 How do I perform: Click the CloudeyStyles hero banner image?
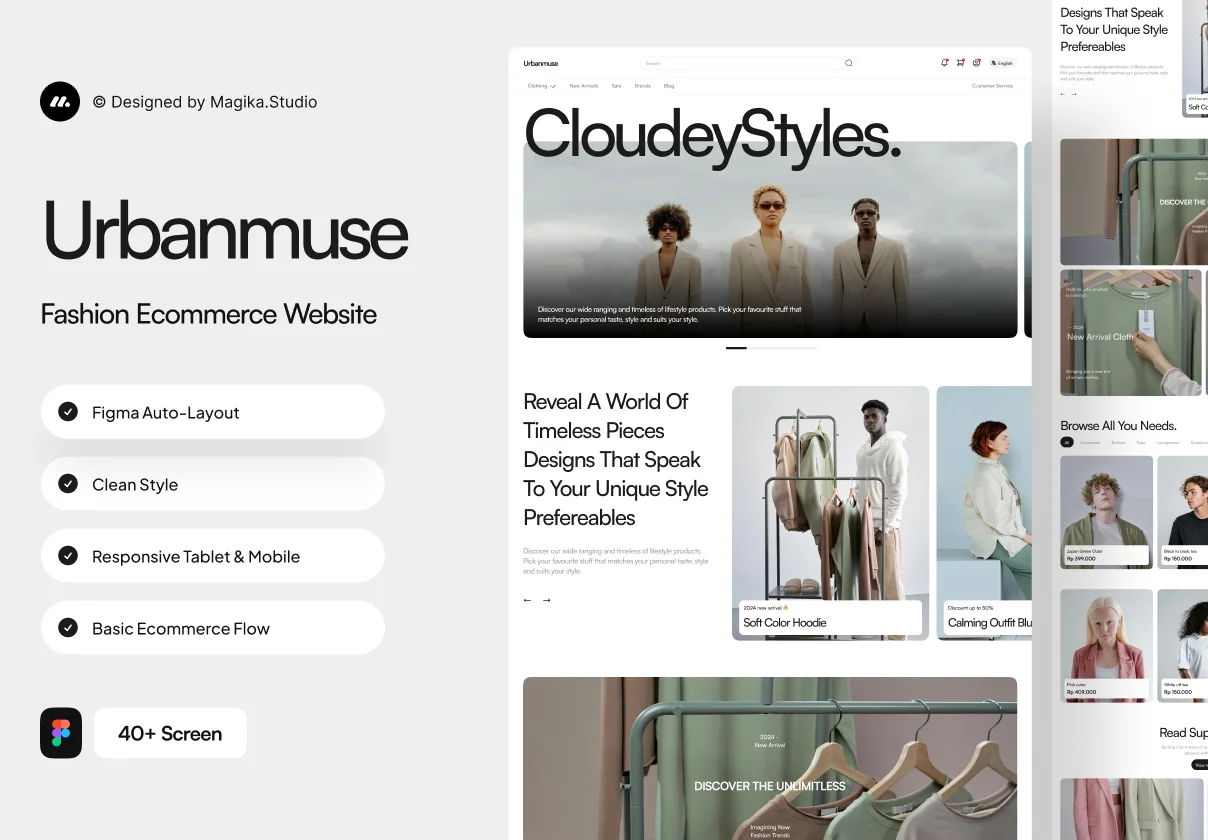point(770,239)
